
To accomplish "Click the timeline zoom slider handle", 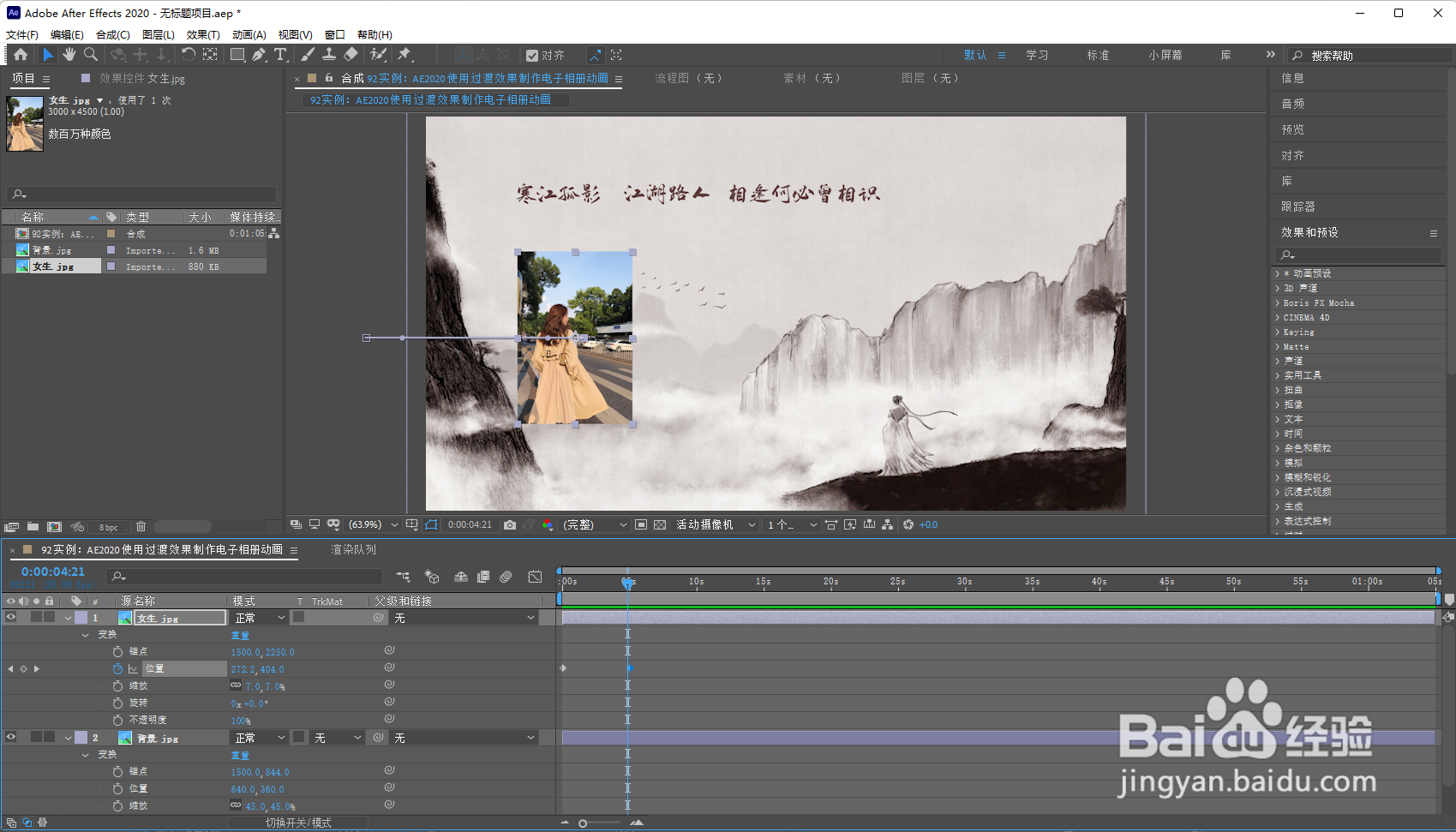I will [x=583, y=823].
